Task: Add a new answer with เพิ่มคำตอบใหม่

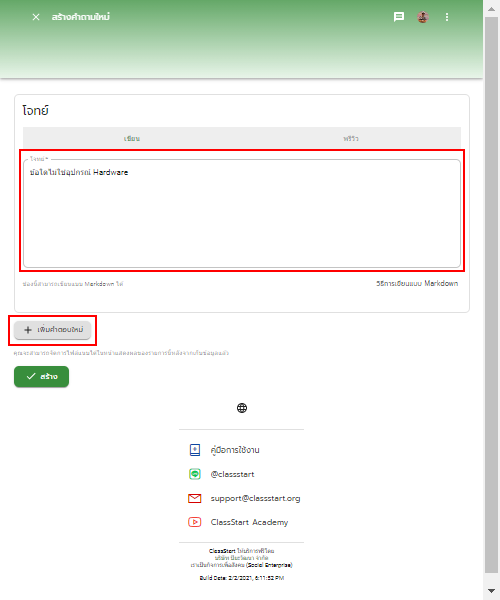Action: [52, 330]
